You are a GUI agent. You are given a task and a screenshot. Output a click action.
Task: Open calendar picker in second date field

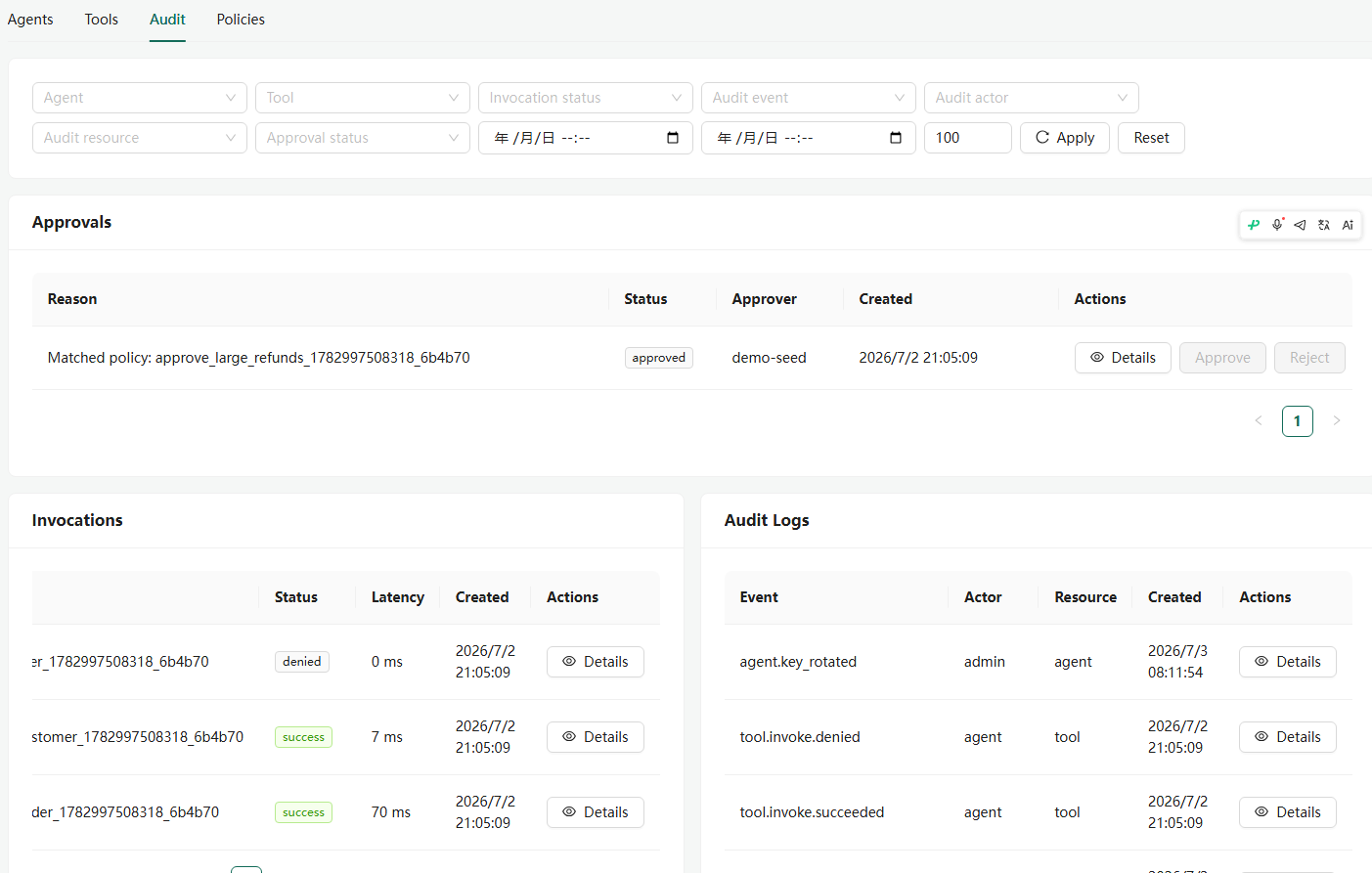pyautogui.click(x=896, y=138)
